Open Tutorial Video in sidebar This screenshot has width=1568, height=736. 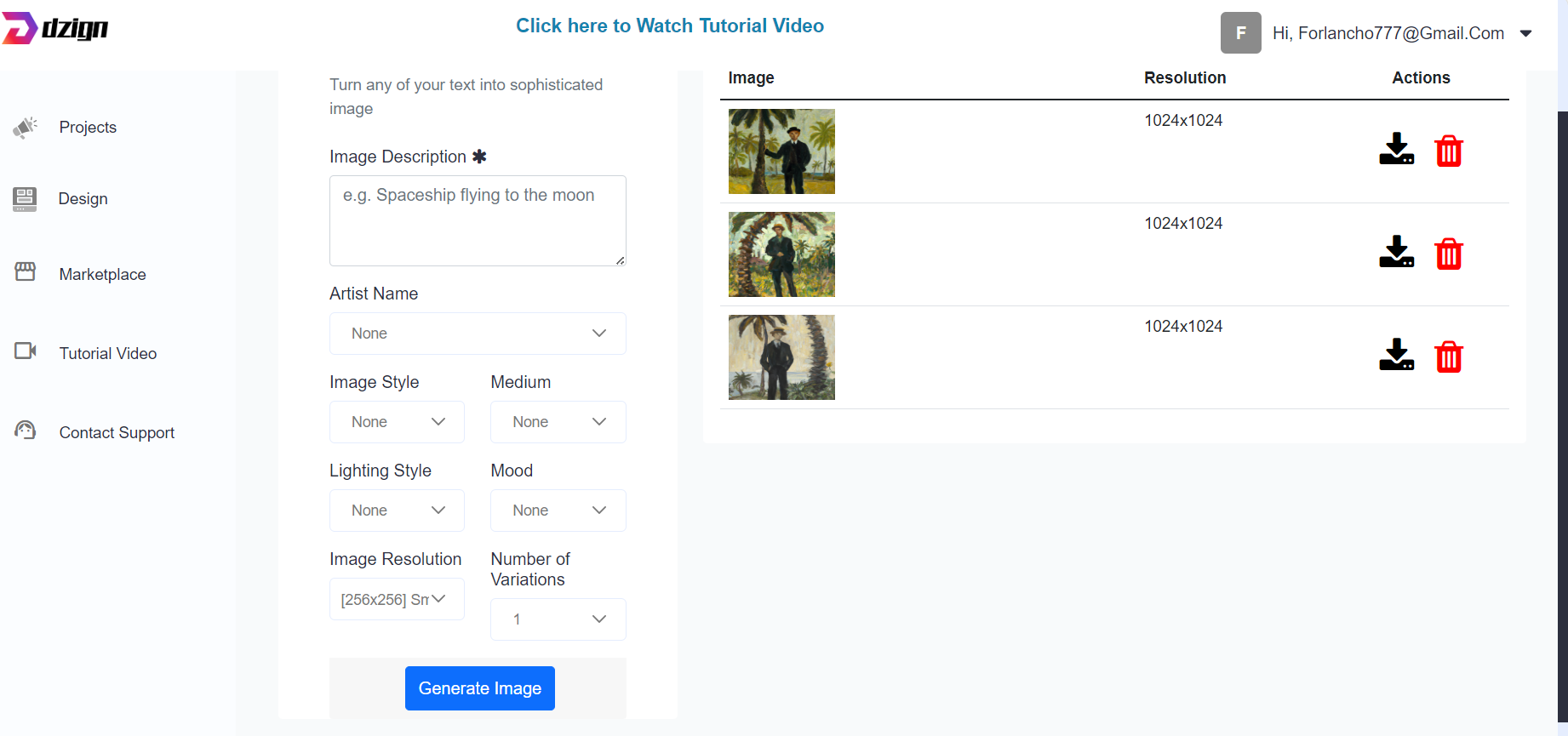(x=108, y=354)
